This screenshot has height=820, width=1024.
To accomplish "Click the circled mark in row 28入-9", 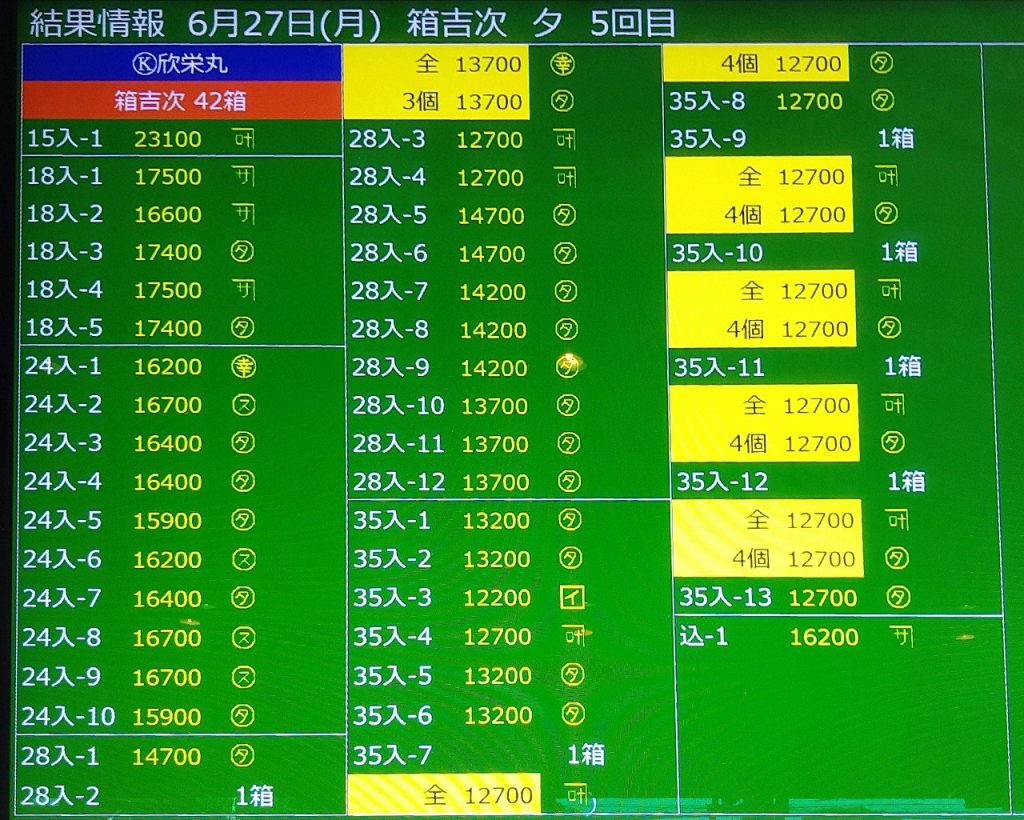I will coord(567,367).
